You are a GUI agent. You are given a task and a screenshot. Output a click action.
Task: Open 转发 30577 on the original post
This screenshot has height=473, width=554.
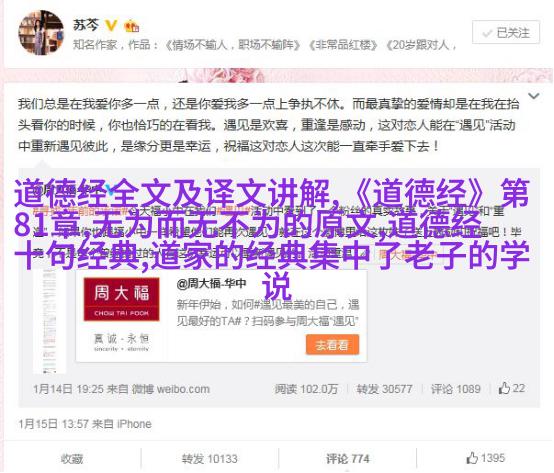pos(384,389)
